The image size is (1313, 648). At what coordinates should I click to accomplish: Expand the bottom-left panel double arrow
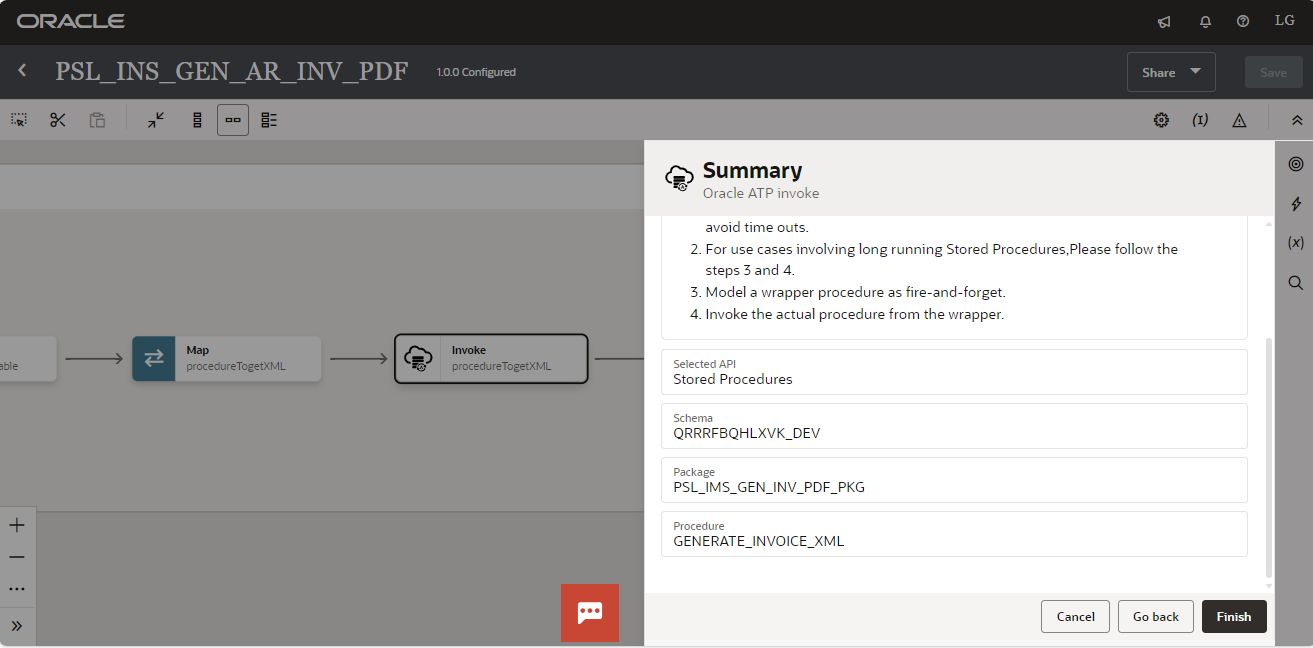pyautogui.click(x=17, y=626)
